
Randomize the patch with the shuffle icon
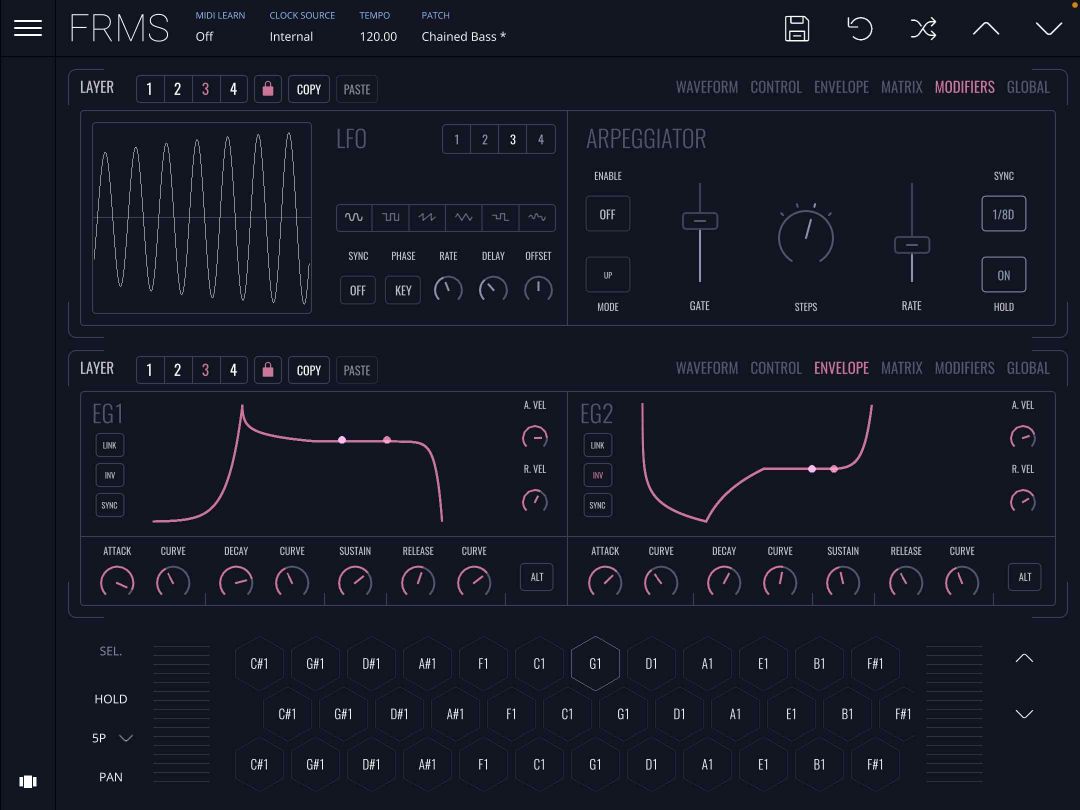923,29
